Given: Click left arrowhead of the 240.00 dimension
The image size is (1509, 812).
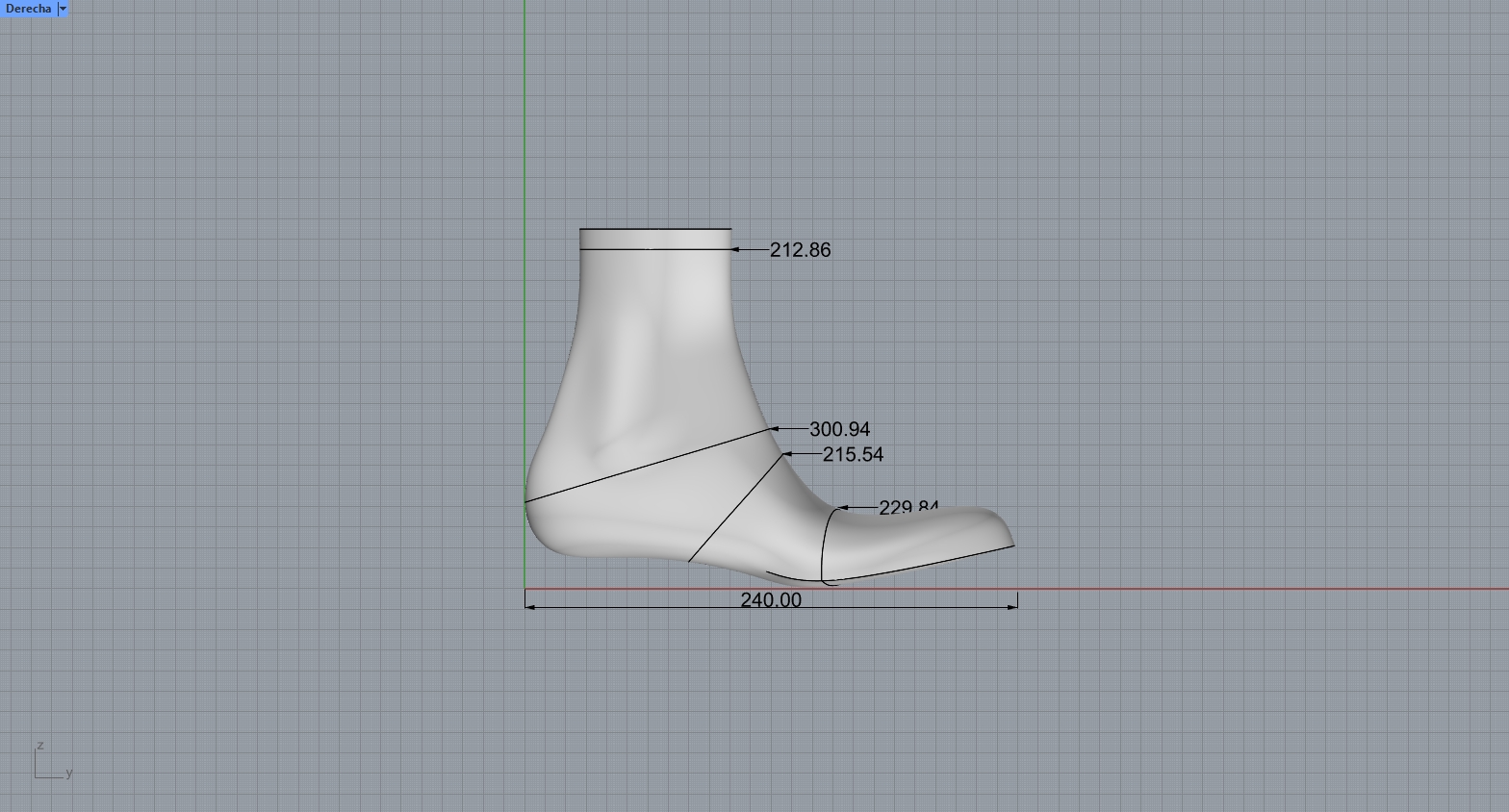Looking at the screenshot, I should tap(530, 607).
